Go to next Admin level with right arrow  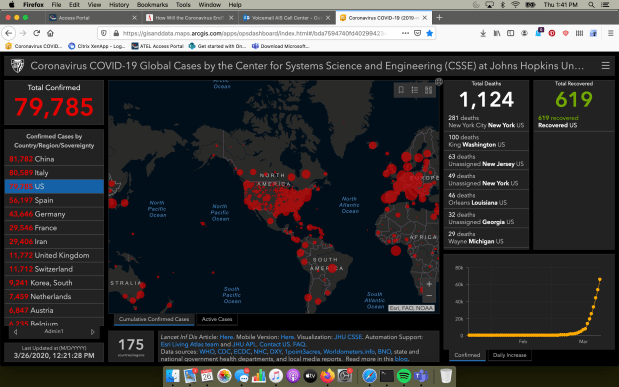point(93,332)
